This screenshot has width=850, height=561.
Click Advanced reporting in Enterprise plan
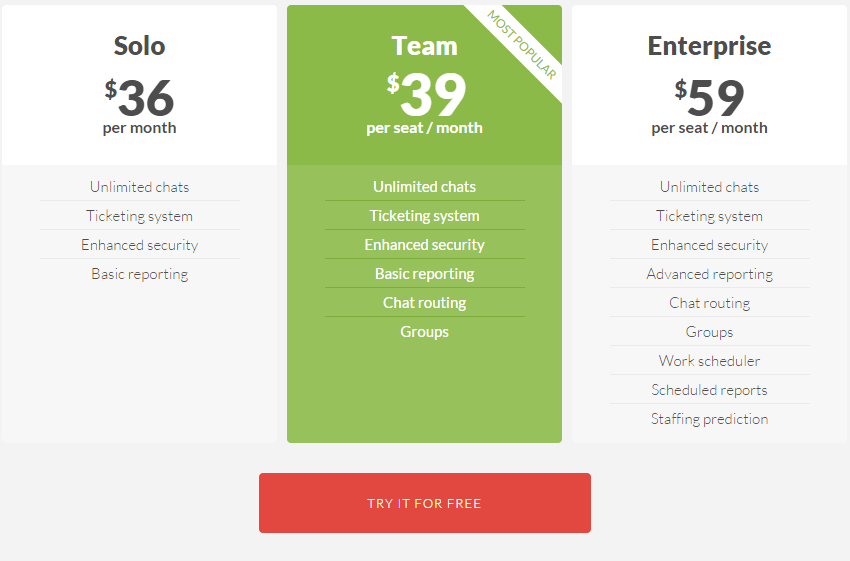(x=709, y=274)
